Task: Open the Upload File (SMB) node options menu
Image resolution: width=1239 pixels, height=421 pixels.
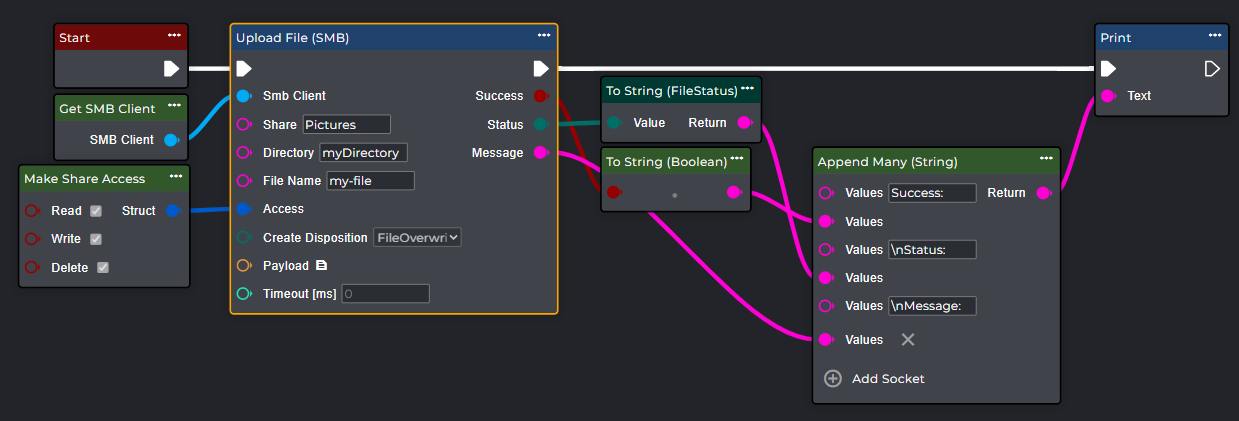Action: tap(543, 35)
